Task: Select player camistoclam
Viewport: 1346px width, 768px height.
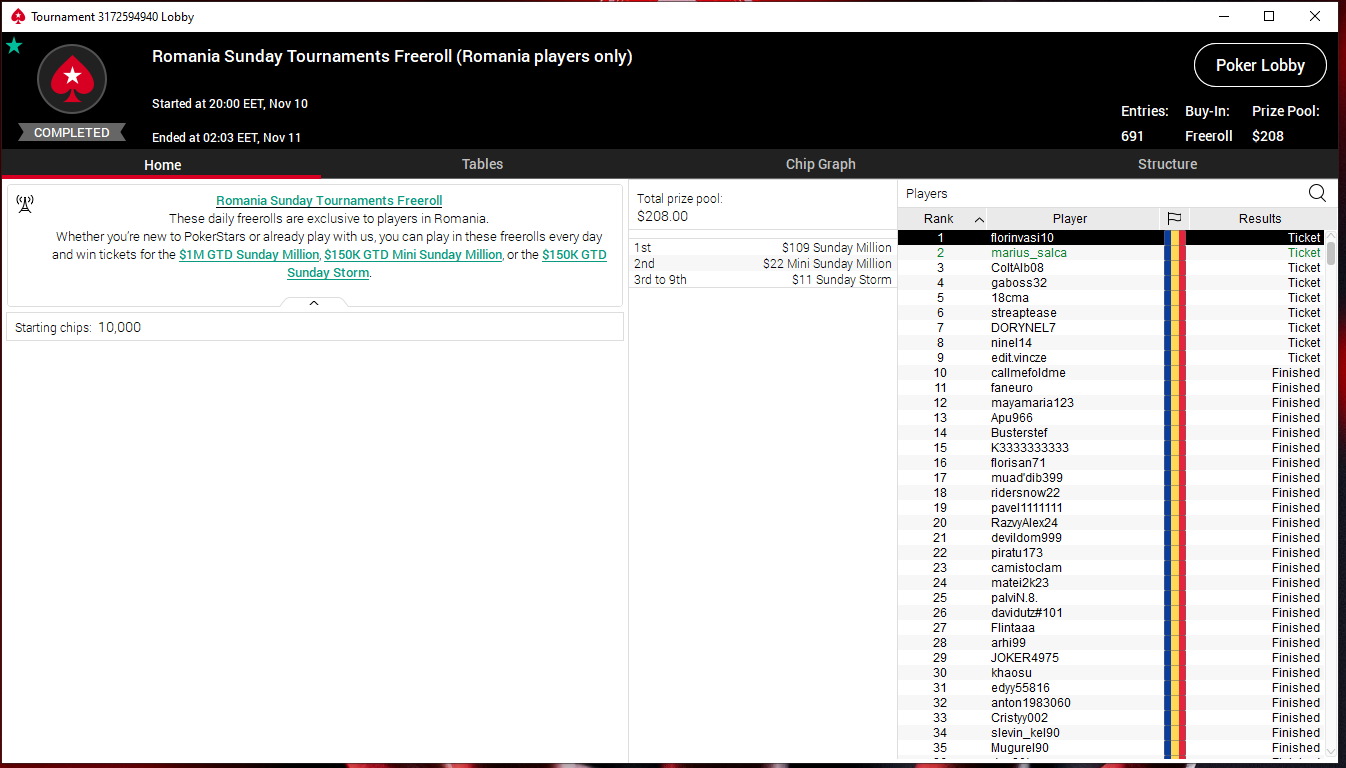Action: (1111, 568)
